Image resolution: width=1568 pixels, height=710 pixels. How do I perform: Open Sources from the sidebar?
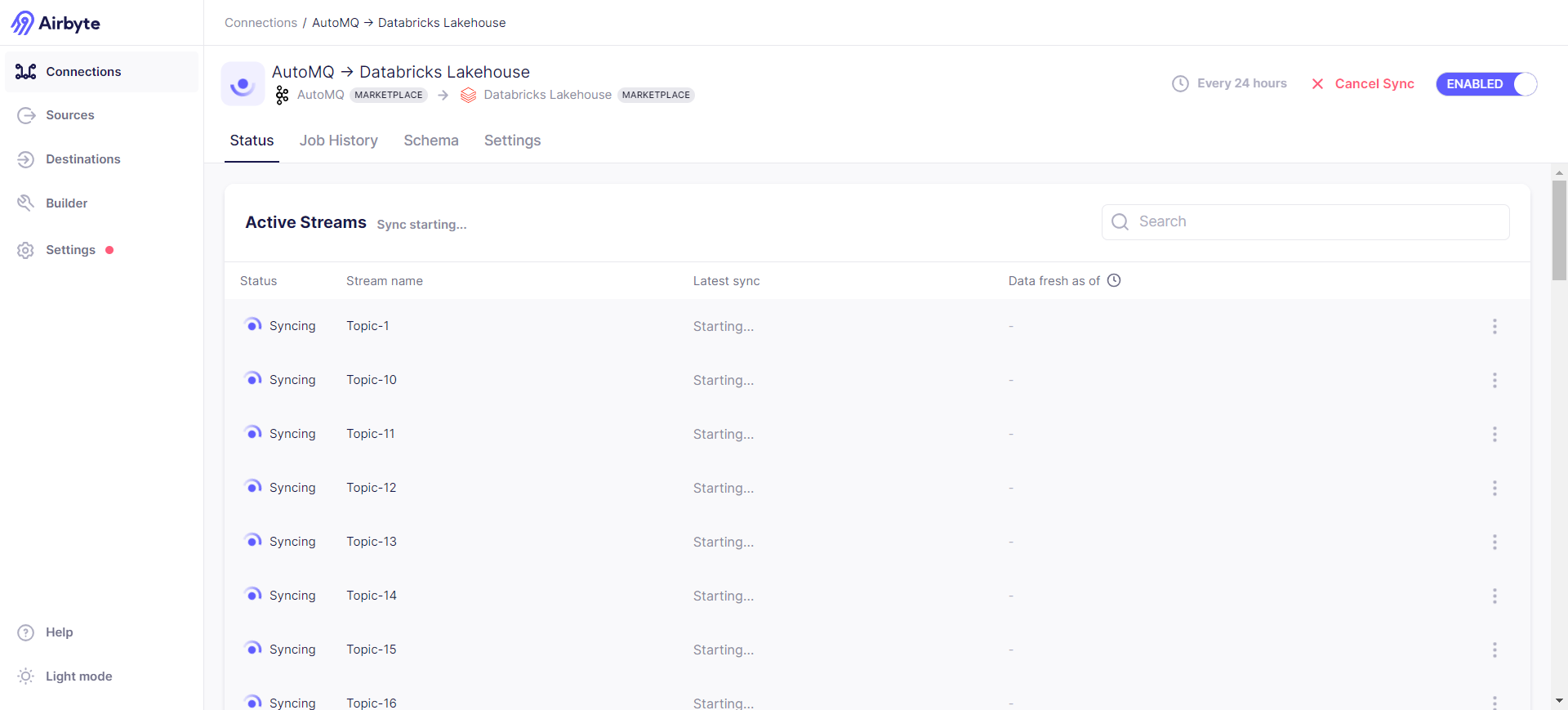pos(69,115)
